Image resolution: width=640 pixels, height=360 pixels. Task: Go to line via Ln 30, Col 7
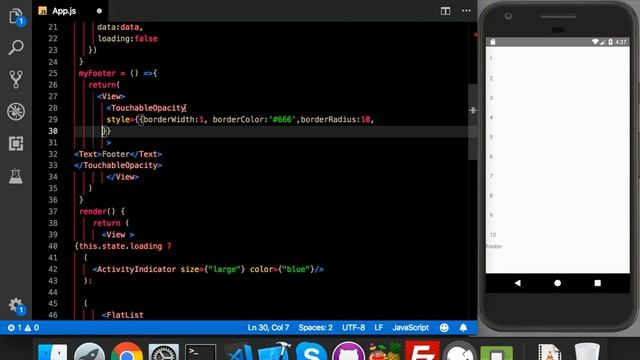268,327
